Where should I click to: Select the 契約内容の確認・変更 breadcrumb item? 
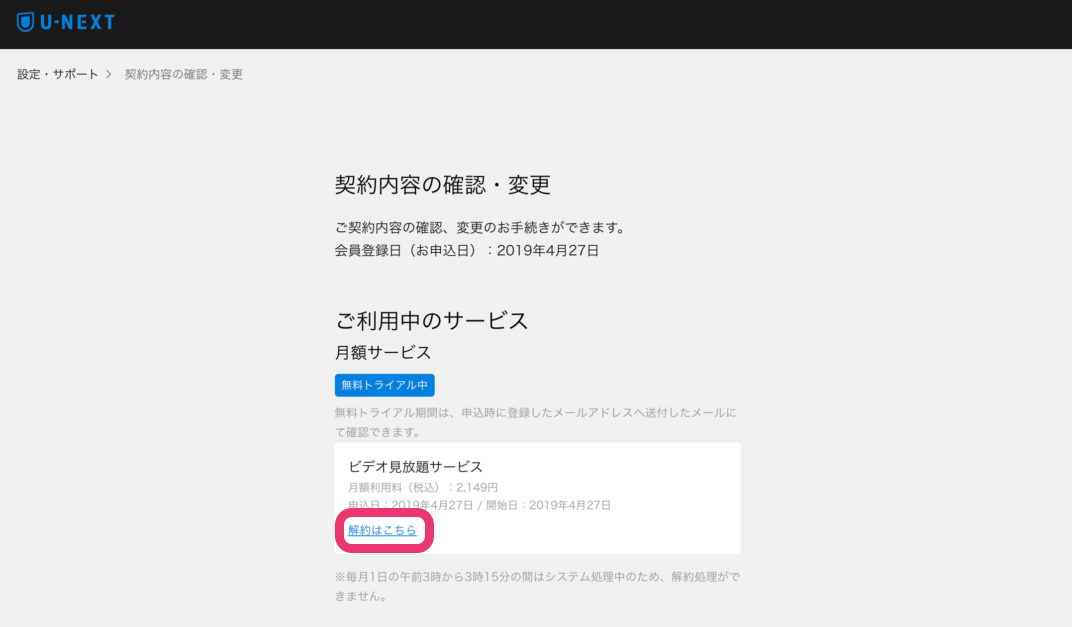point(184,75)
